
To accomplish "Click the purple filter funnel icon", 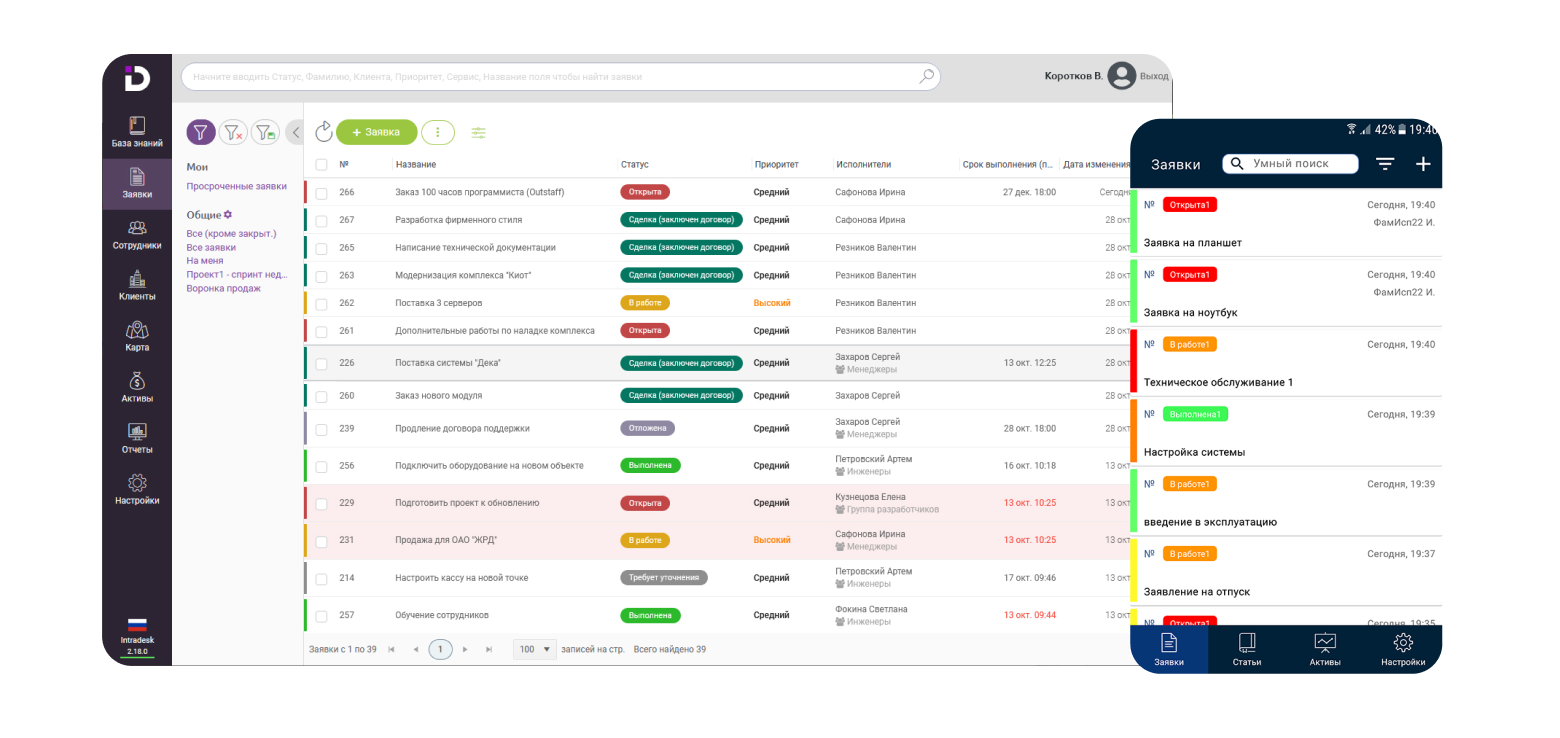I will point(201,132).
